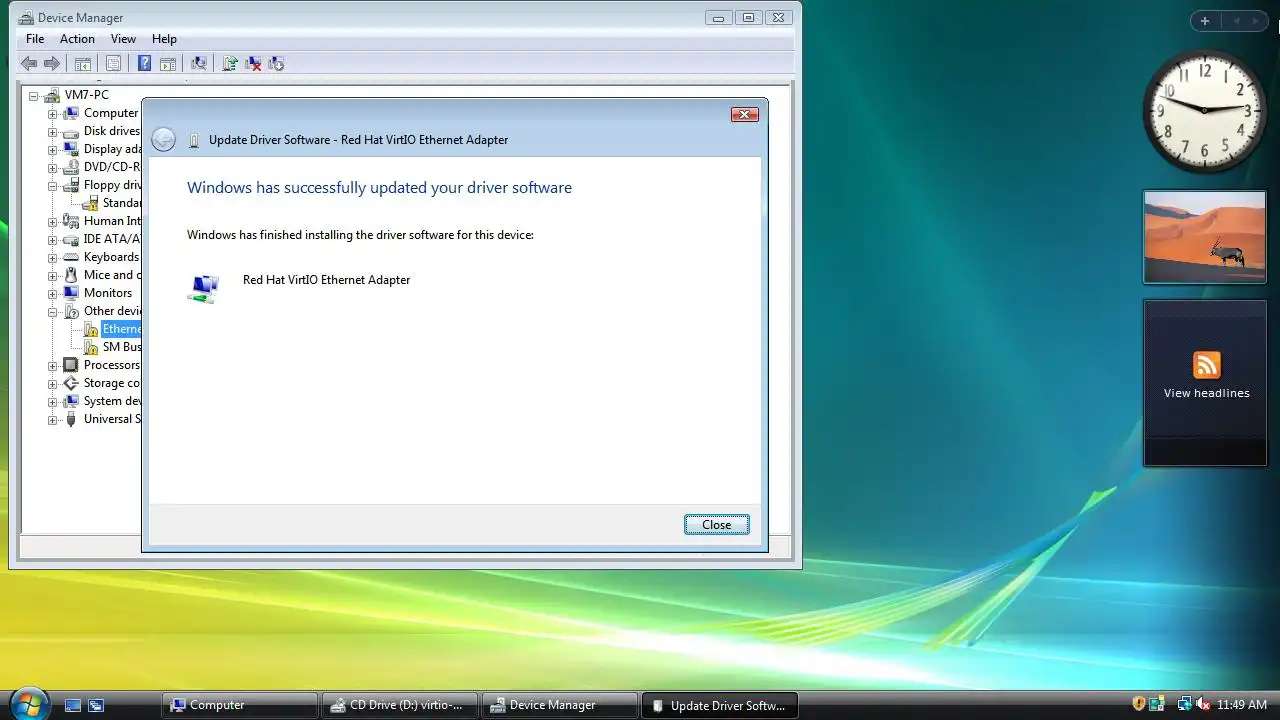
Task: Click the back arrow in Update Driver dialog
Action: point(163,140)
